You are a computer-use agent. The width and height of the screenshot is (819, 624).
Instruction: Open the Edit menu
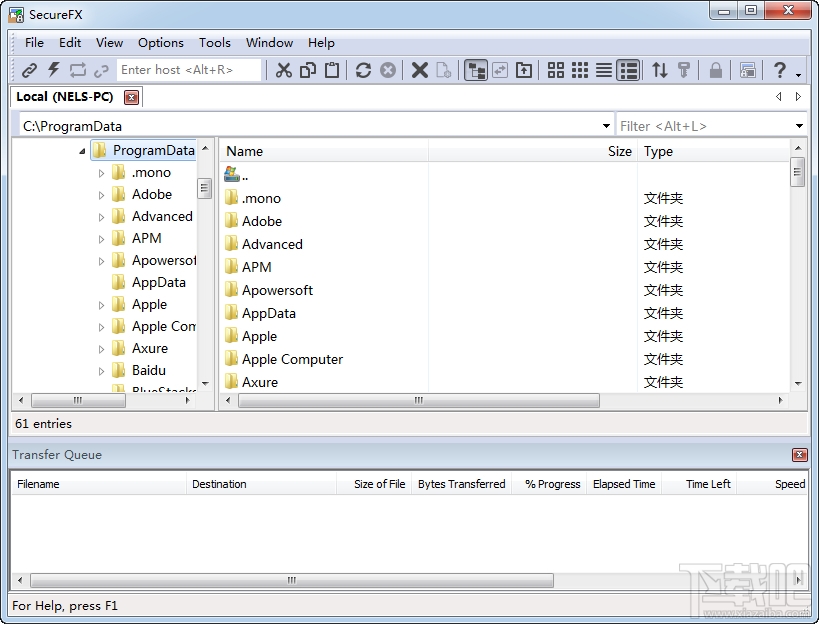click(x=70, y=43)
